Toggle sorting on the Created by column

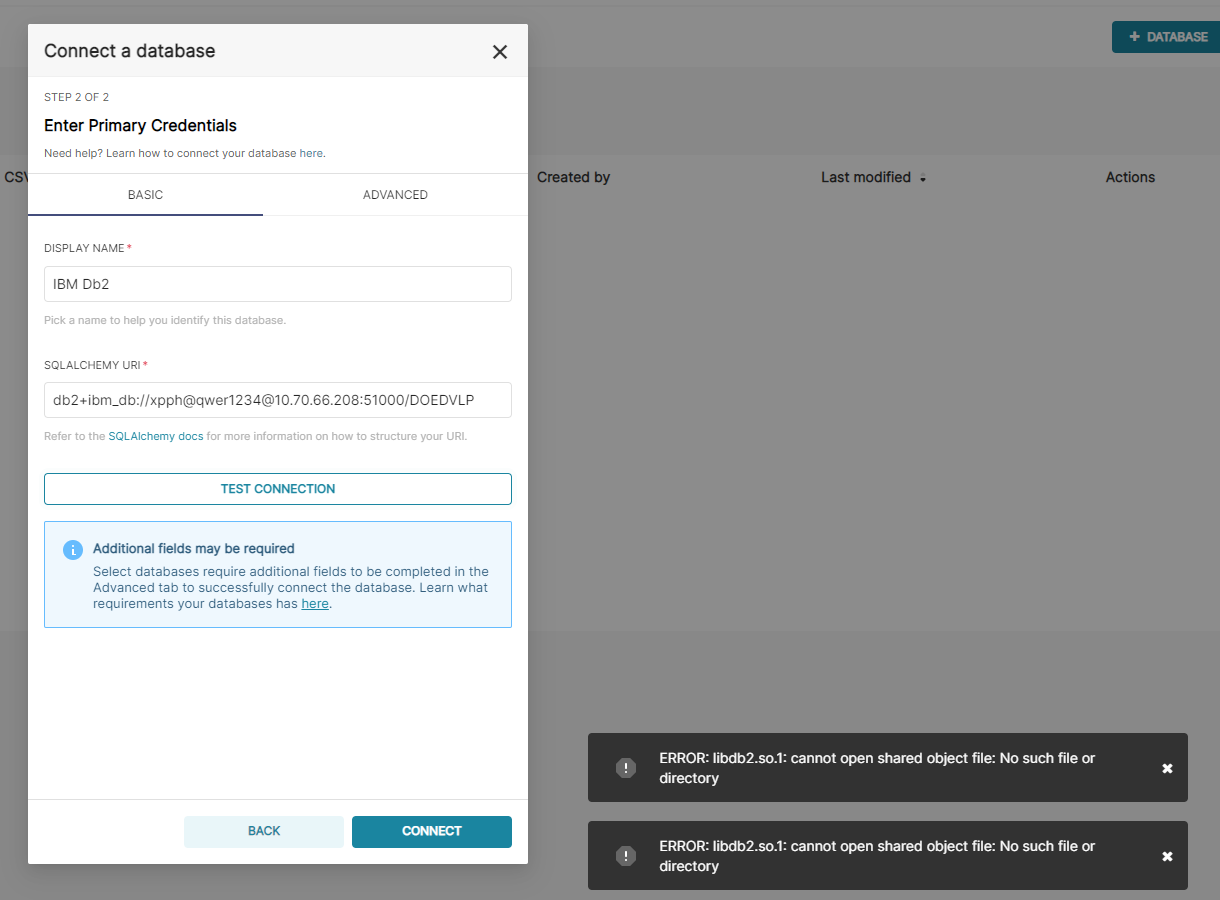pyautogui.click(x=573, y=177)
